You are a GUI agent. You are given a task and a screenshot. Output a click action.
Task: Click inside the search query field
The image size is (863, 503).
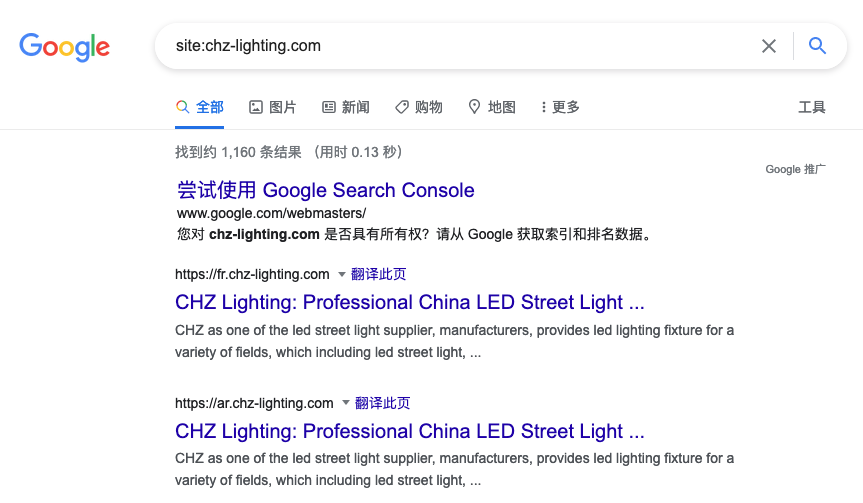pyautogui.click(x=450, y=46)
